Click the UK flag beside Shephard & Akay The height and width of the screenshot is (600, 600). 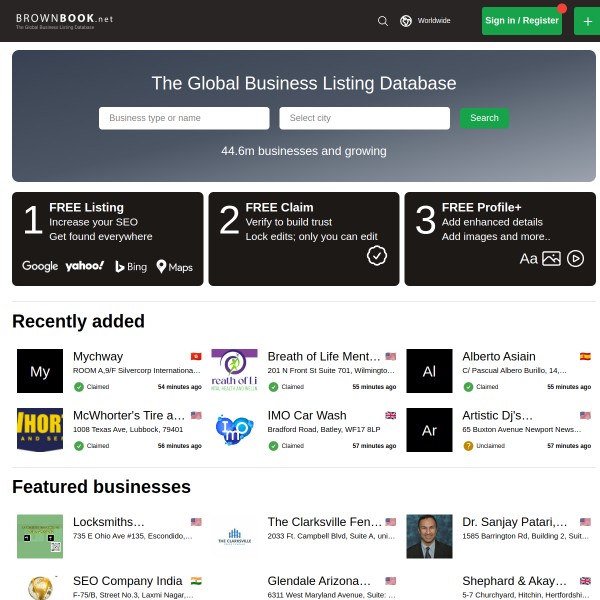[585, 580]
